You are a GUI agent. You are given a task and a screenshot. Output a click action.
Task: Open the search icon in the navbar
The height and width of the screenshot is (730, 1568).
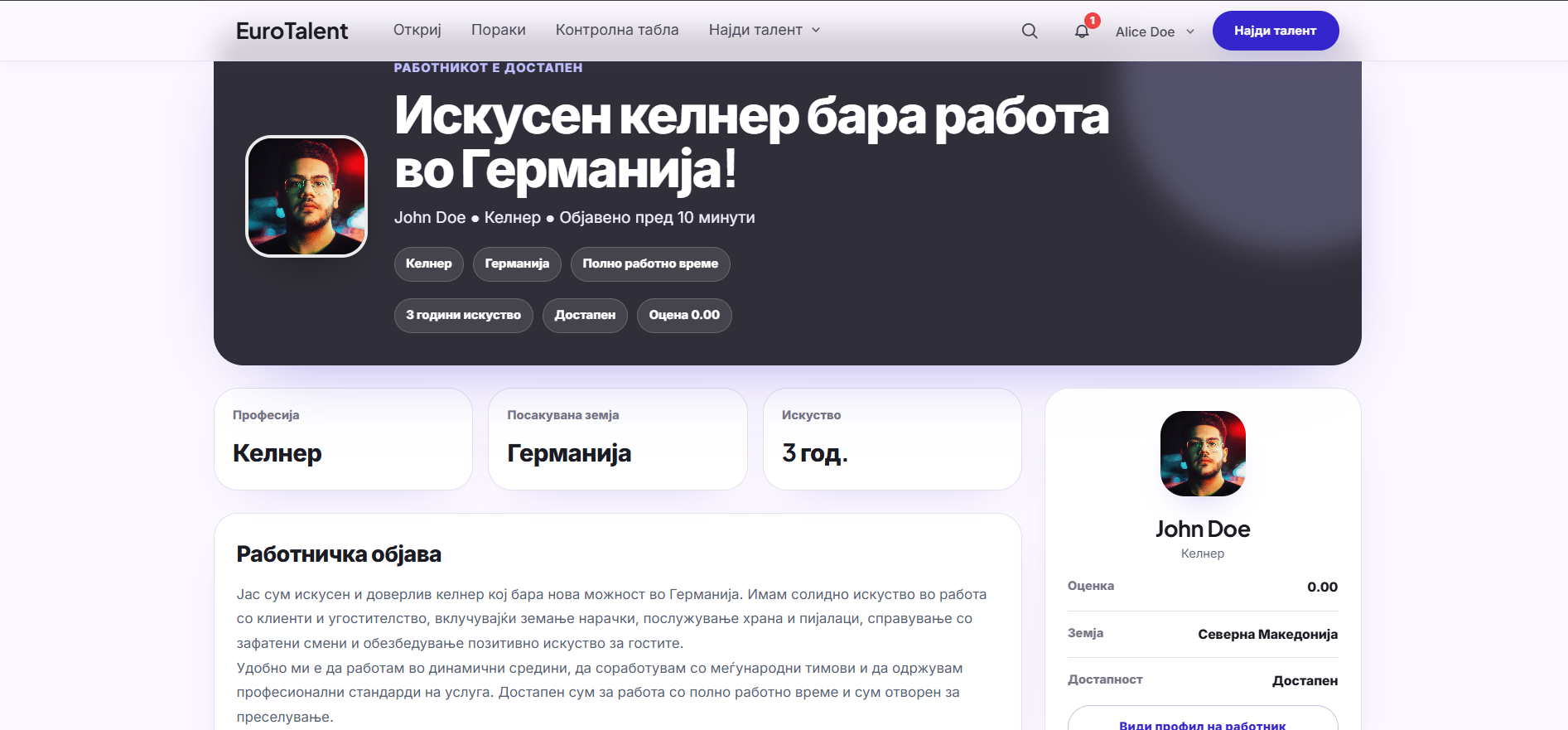[1030, 31]
